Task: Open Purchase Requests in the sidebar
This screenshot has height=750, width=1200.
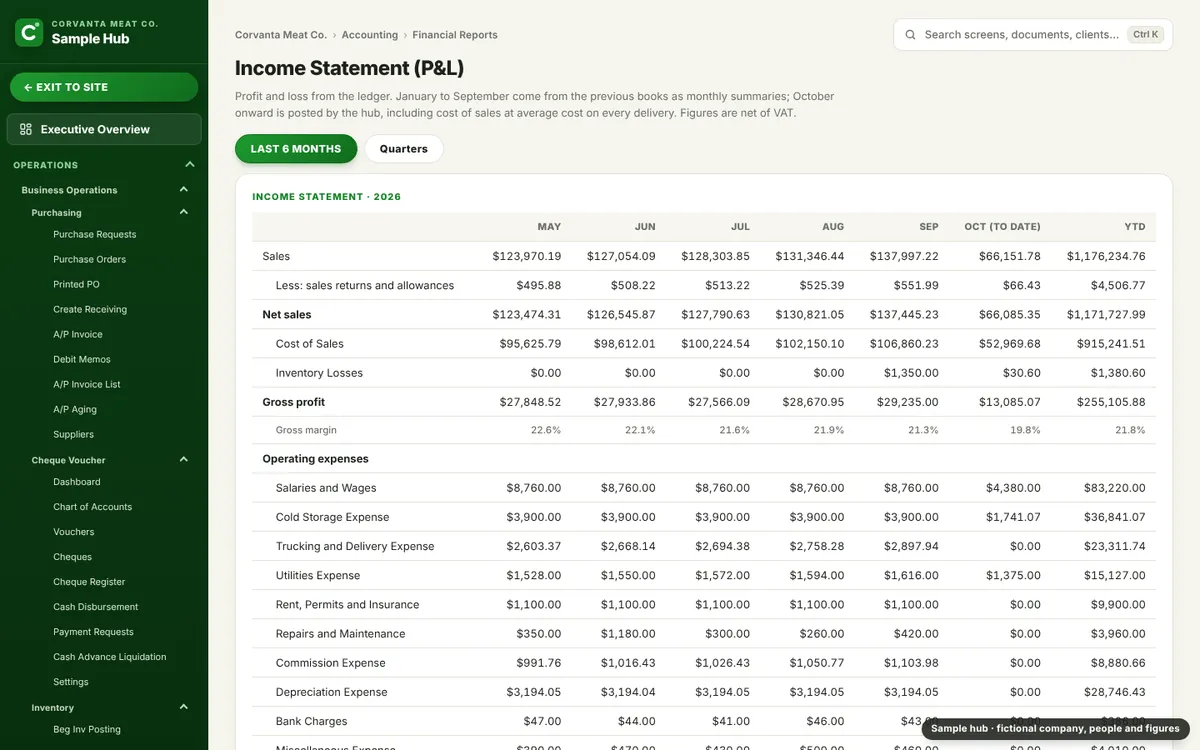Action: pyautogui.click(x=95, y=234)
